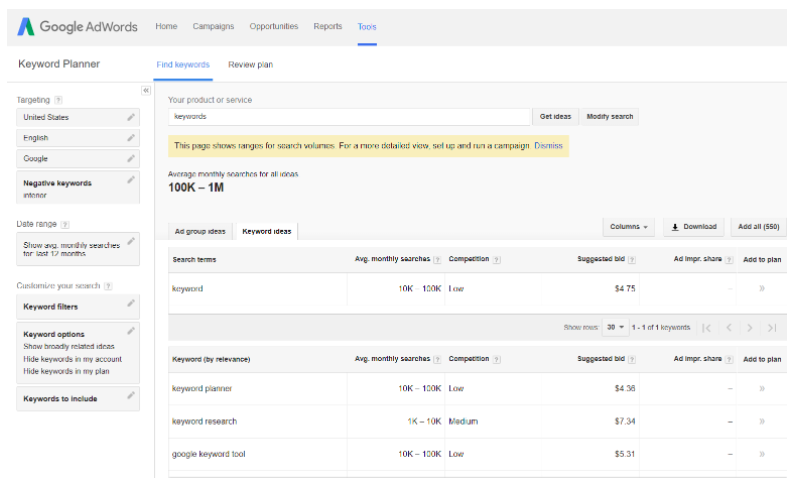798x489 pixels.
Task: Open help for Ad impr. share in Keyword table
Action: coord(729,359)
